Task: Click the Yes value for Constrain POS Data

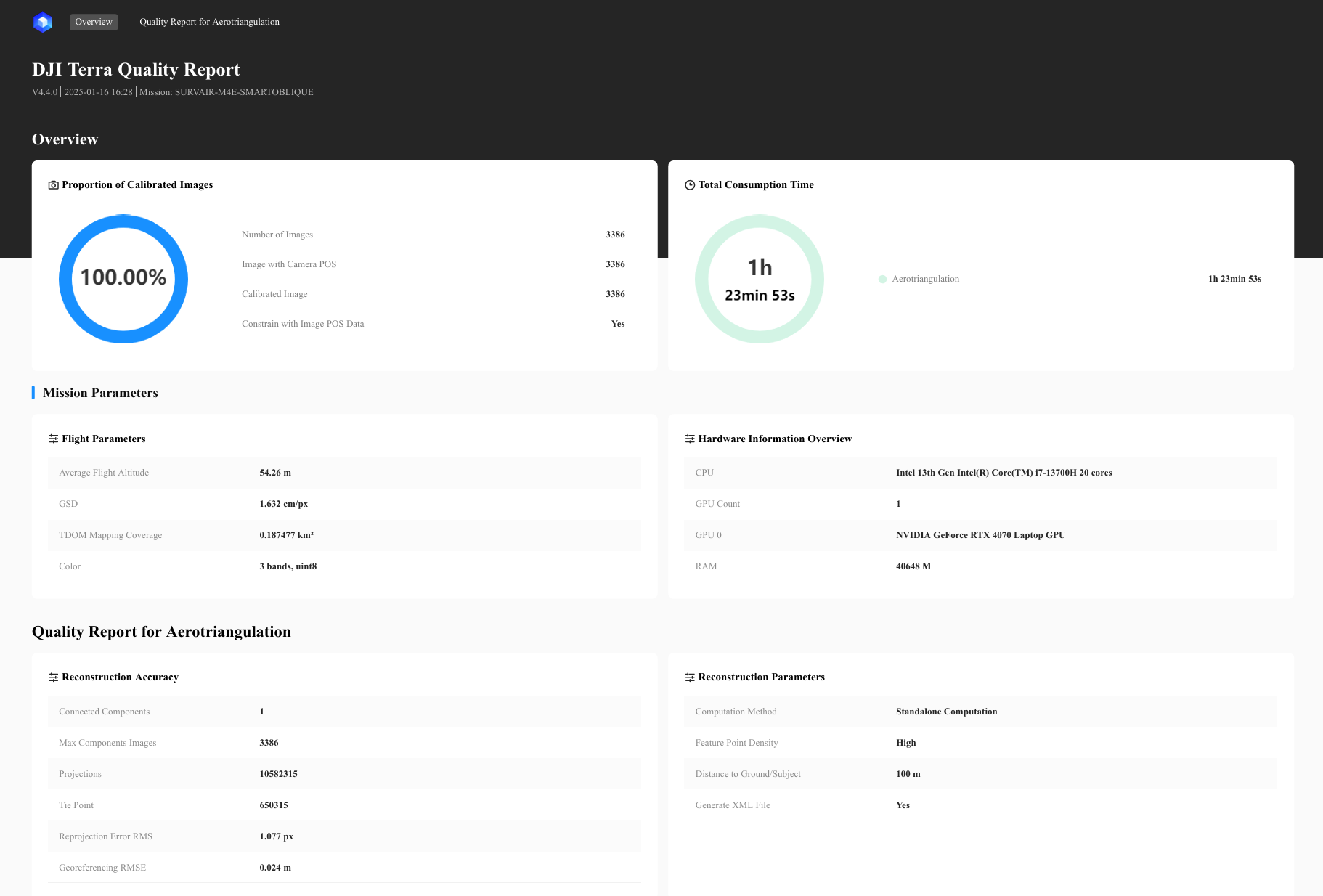Action: [x=618, y=324]
